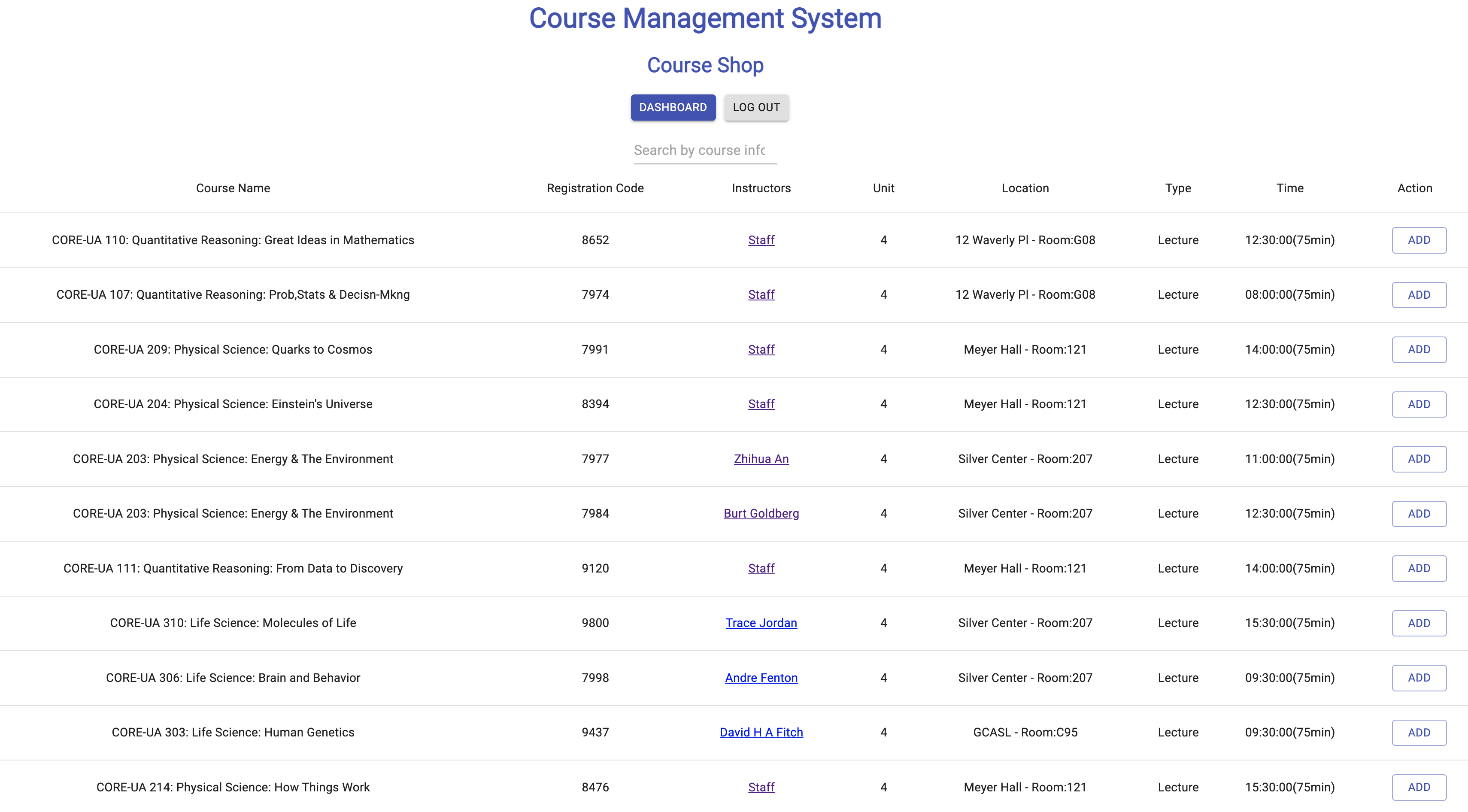The image size is (1468, 812).
Task: Add course with registration code 7974
Action: [1418, 294]
